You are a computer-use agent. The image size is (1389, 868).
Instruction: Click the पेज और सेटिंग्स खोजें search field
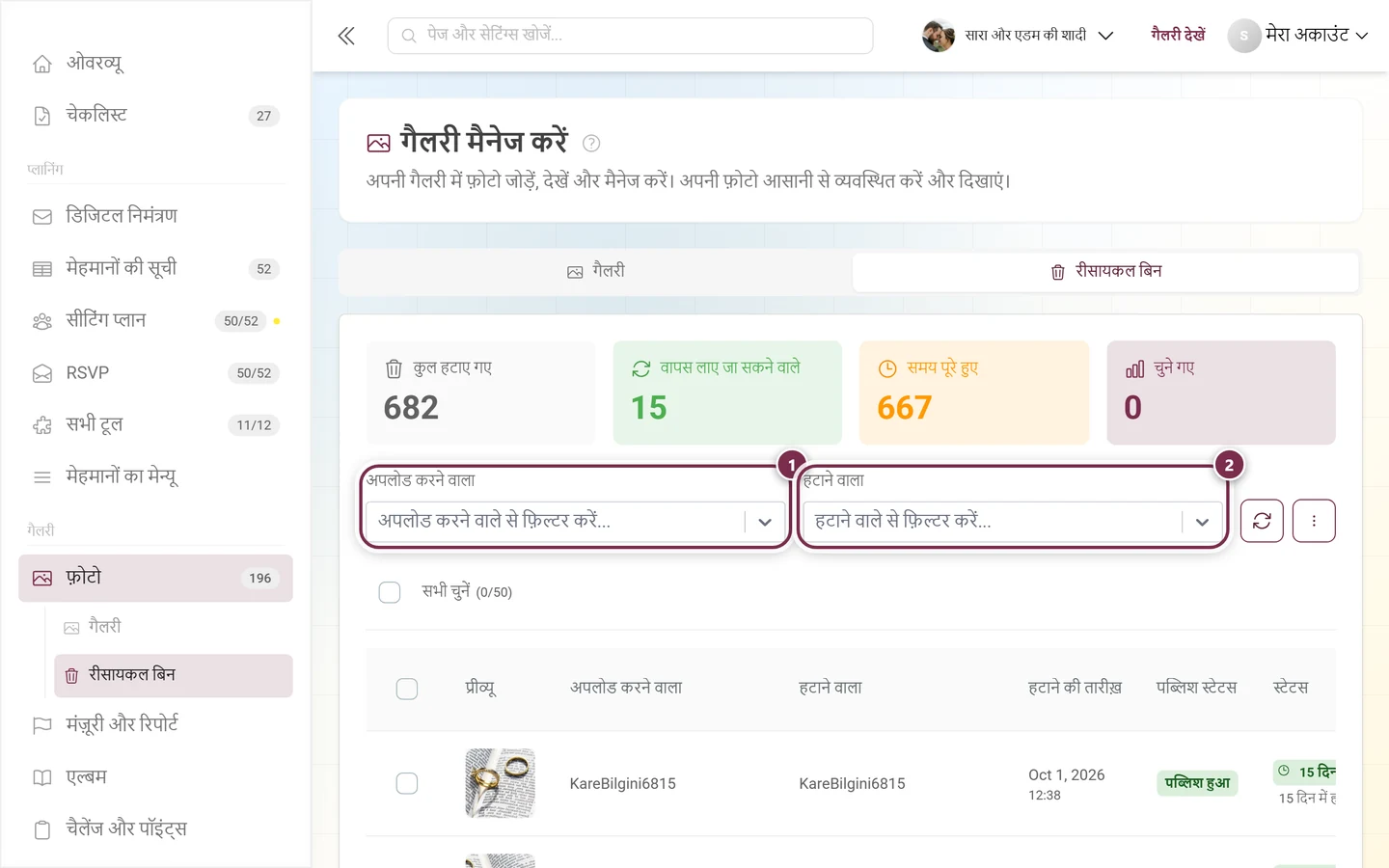click(631, 36)
